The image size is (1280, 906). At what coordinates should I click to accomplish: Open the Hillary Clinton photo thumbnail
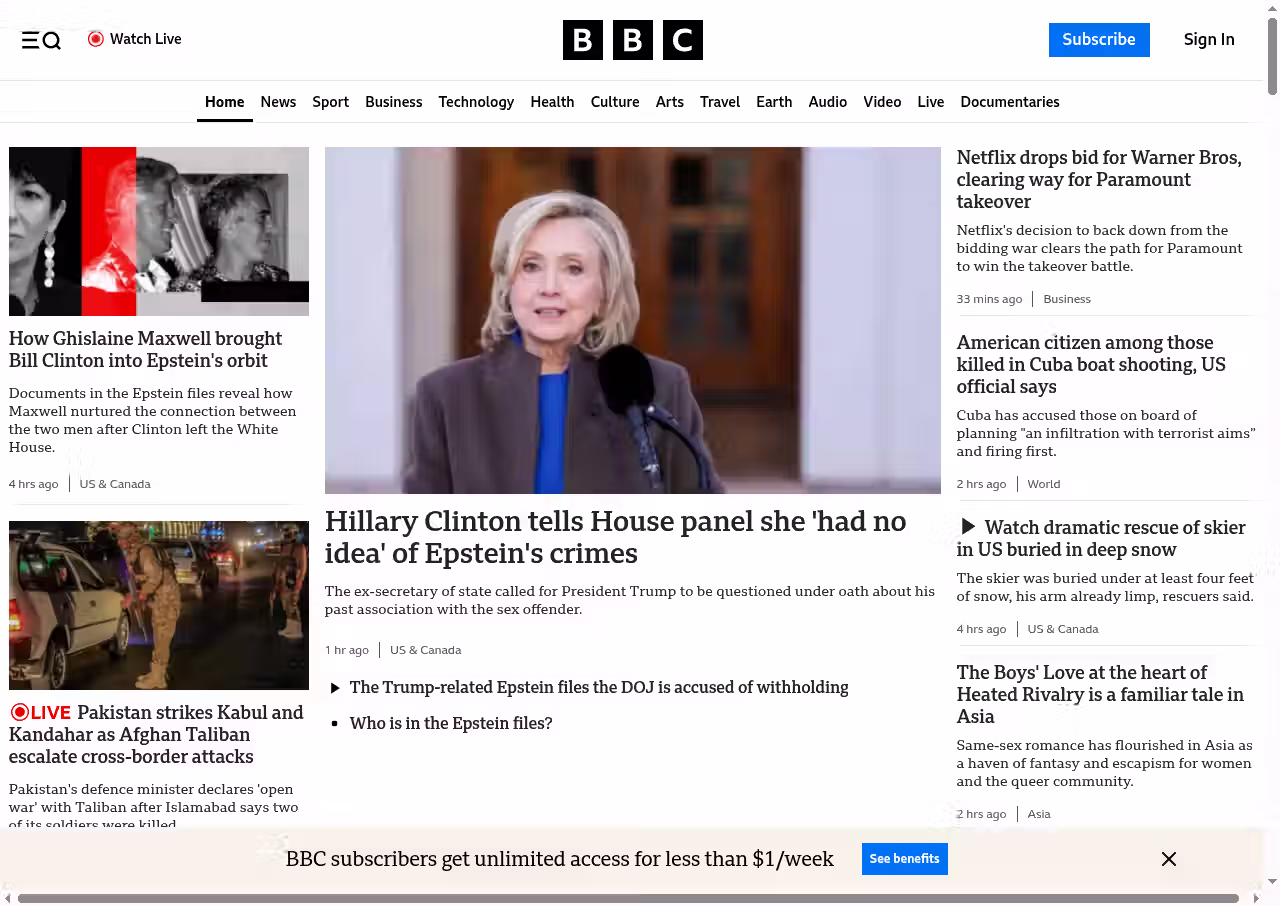(x=632, y=320)
